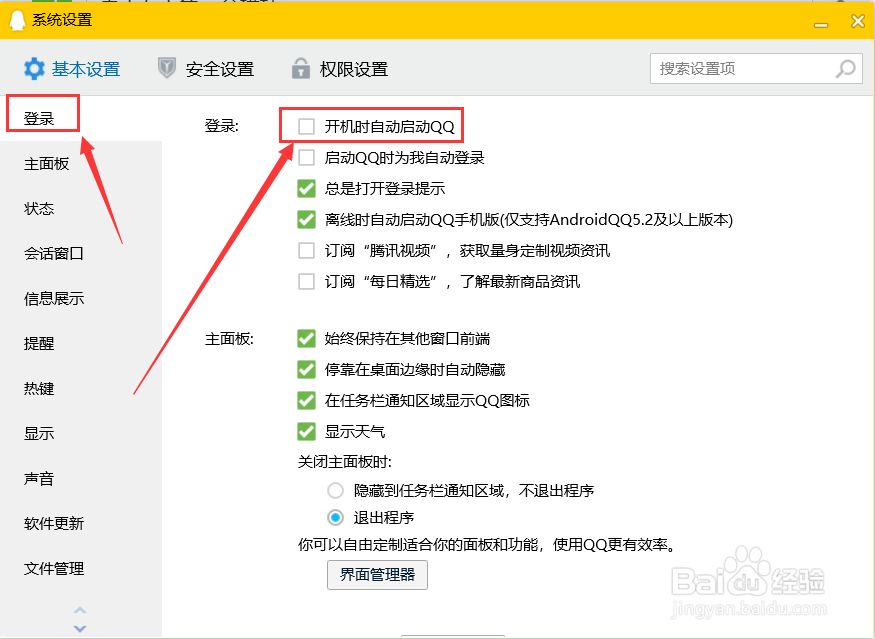This screenshot has height=639, width=875.
Task: Select 声音 settings in the sidebar
Action: (x=40, y=478)
